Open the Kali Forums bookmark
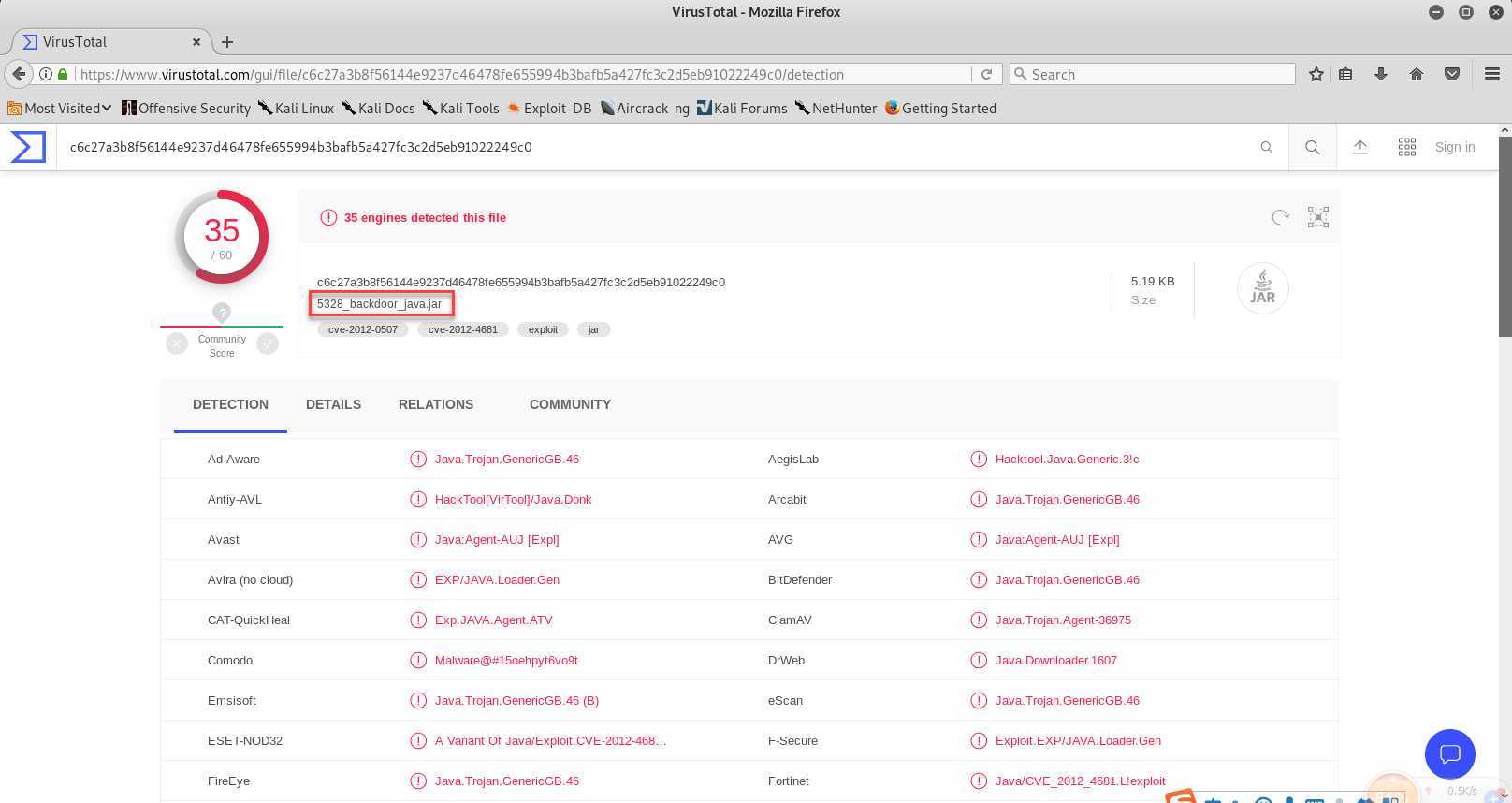 [742, 109]
